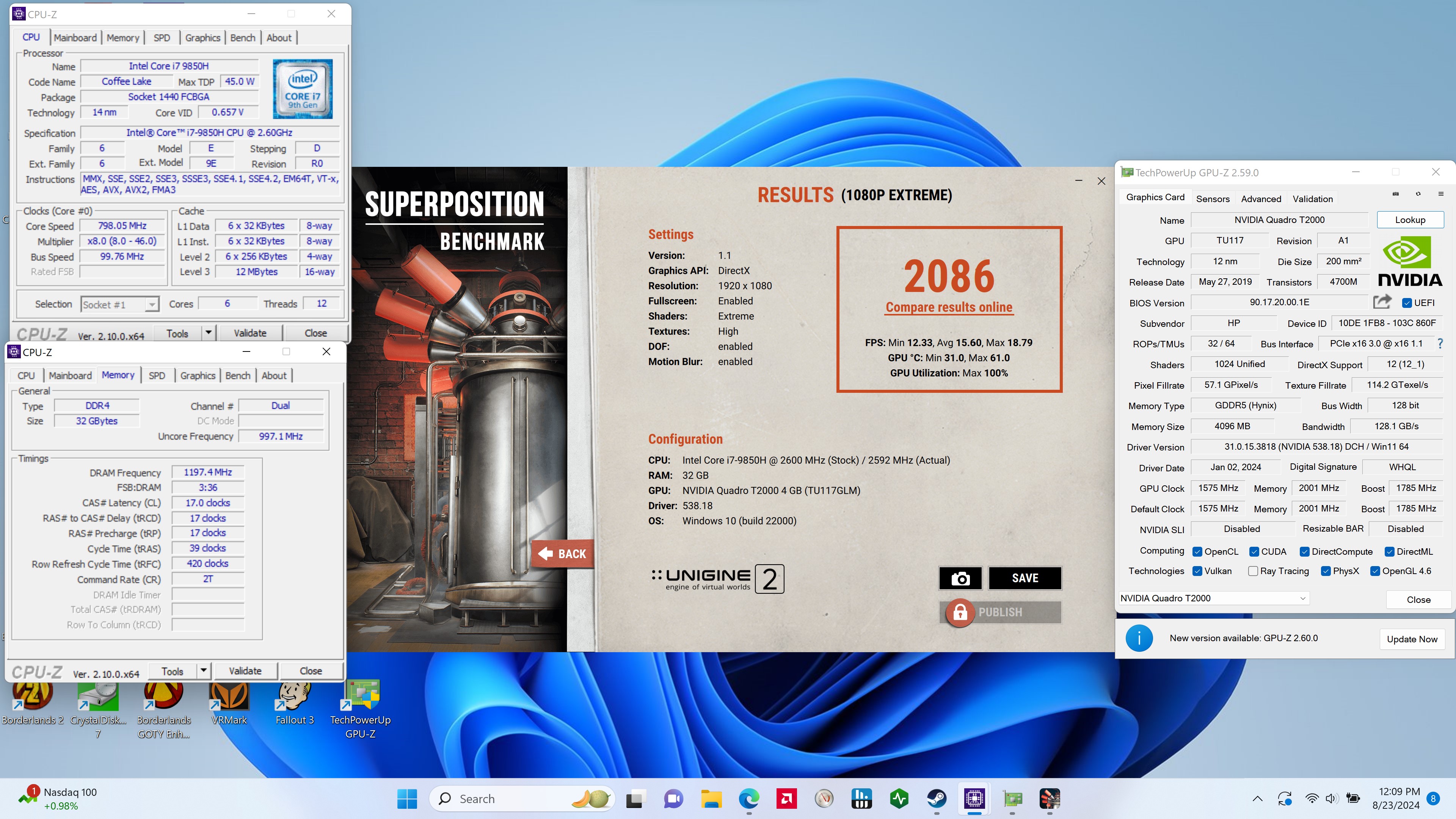Open Steam from the taskbar

coord(937,799)
